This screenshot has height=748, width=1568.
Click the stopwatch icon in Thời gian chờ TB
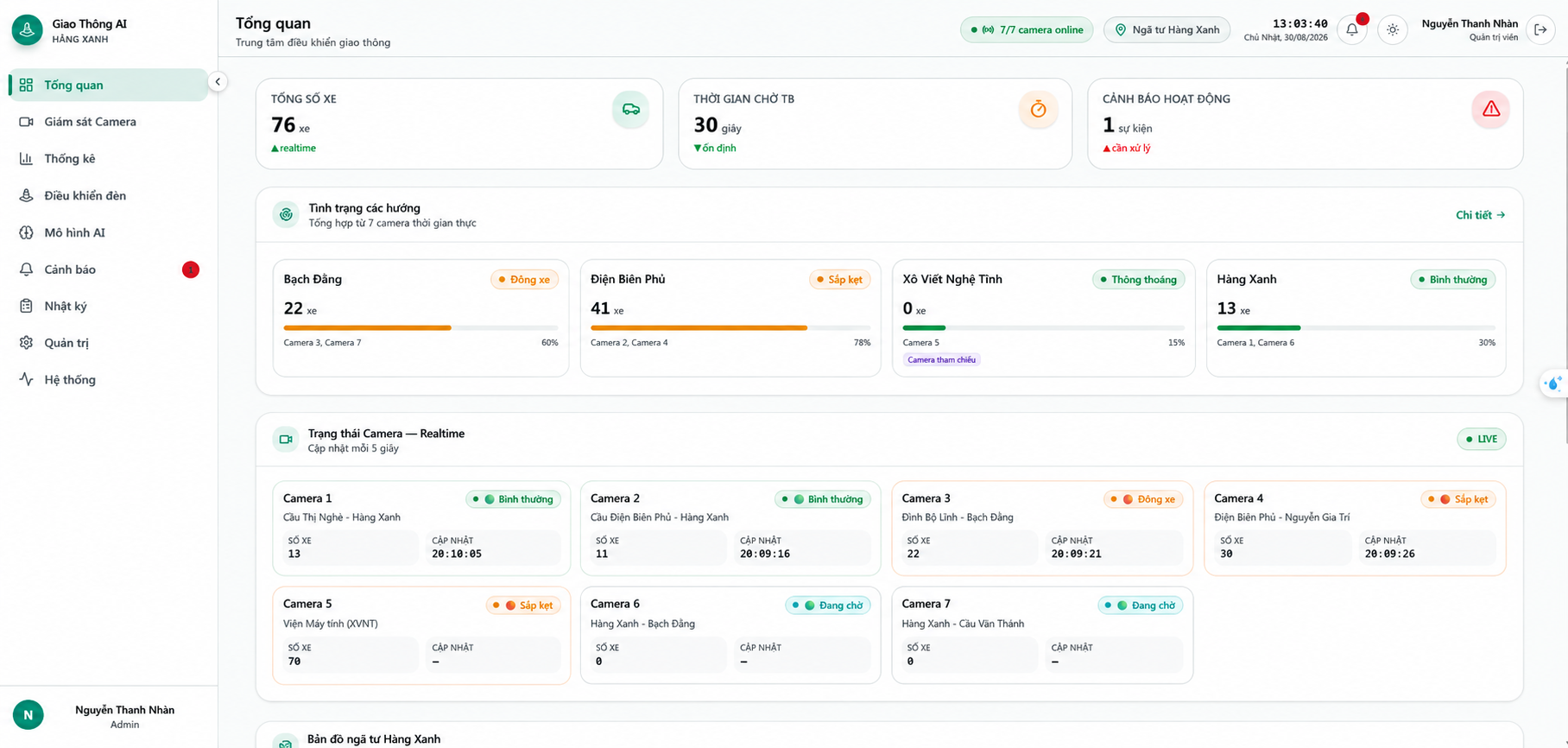(1039, 110)
